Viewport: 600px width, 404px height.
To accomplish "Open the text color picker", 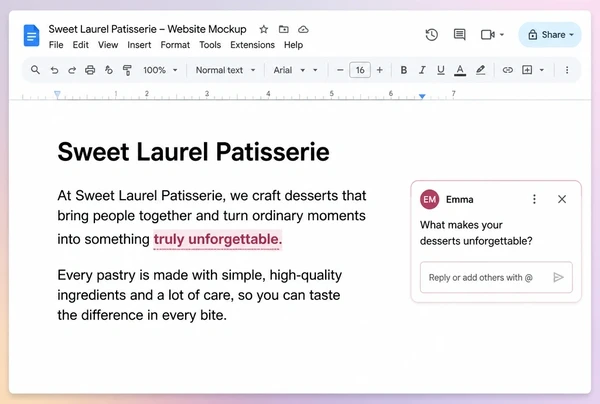I will point(460,70).
